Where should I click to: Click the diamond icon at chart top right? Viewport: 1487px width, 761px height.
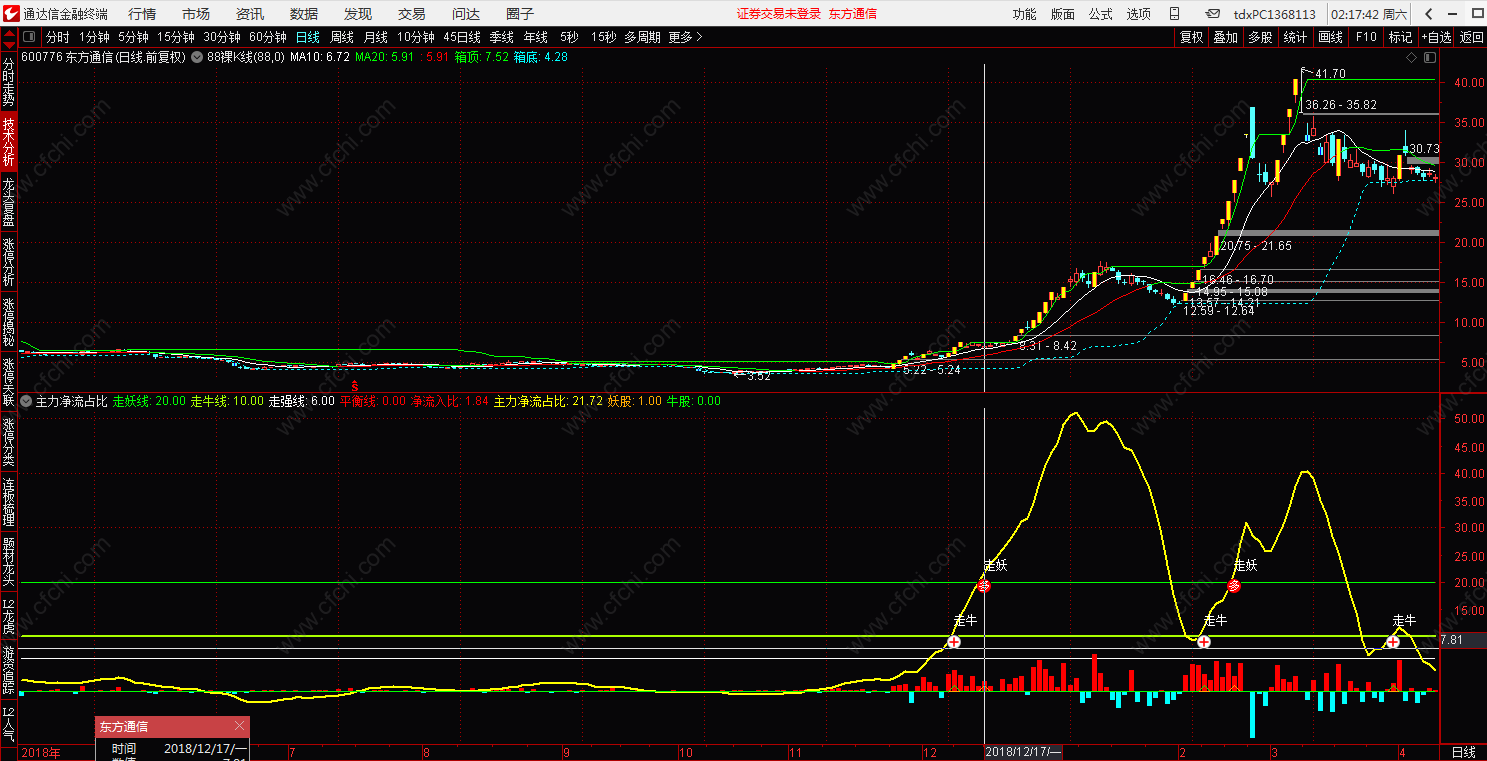[1410, 58]
